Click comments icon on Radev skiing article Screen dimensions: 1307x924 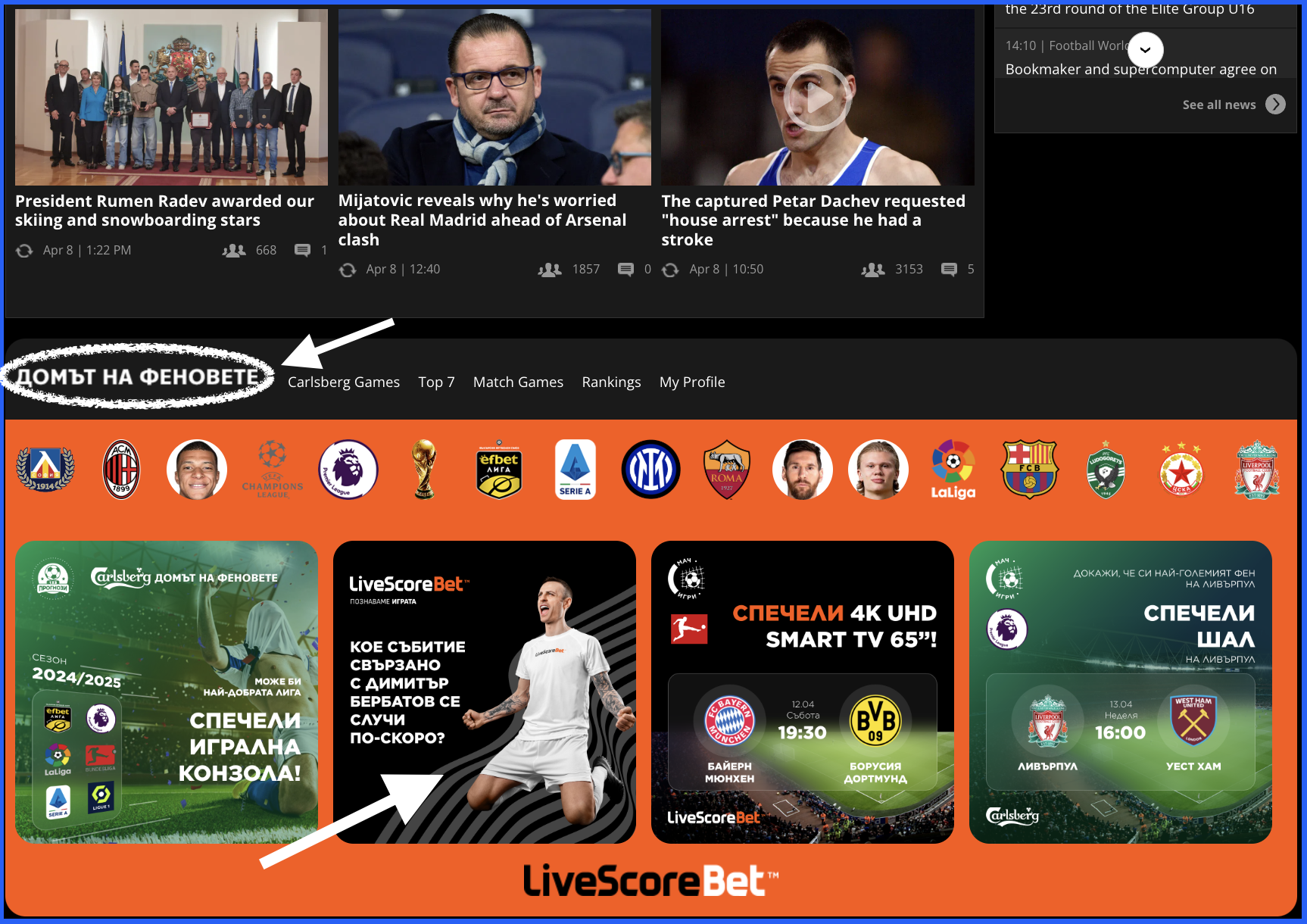[302, 250]
